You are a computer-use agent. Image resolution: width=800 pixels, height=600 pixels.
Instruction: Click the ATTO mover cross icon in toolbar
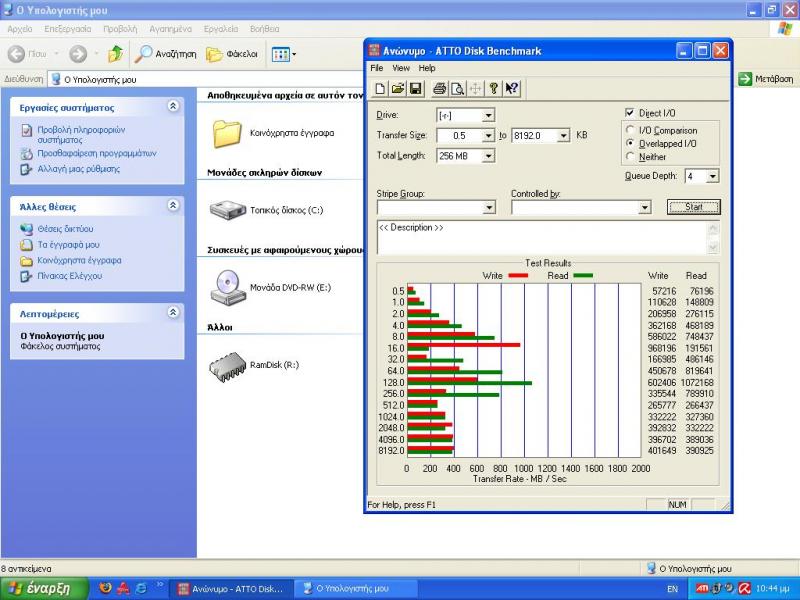tap(475, 89)
